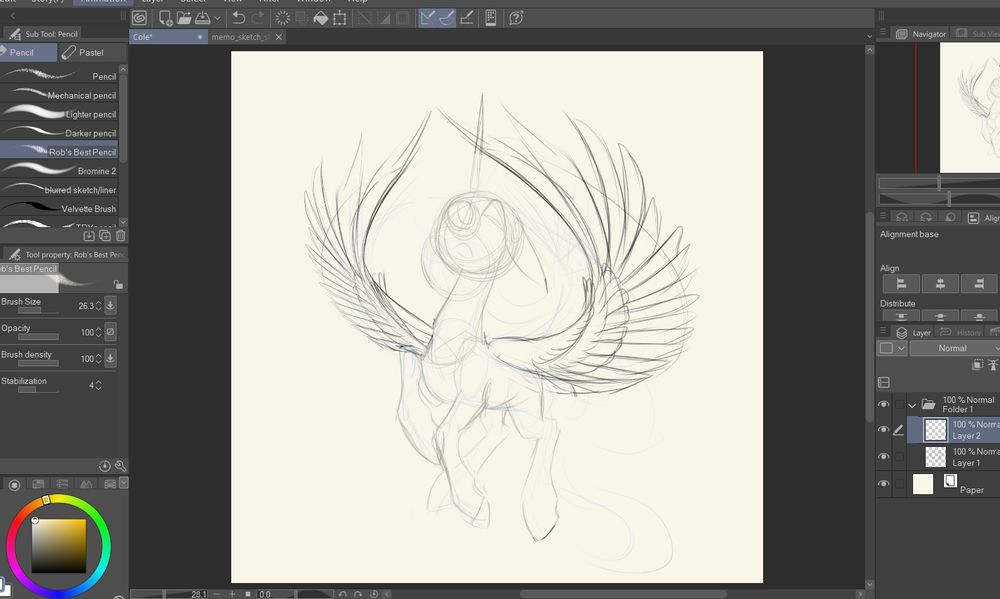Screen dimensions: 1000x599
Task: Fill with the paint bucket toolbar icon
Action: [321, 18]
